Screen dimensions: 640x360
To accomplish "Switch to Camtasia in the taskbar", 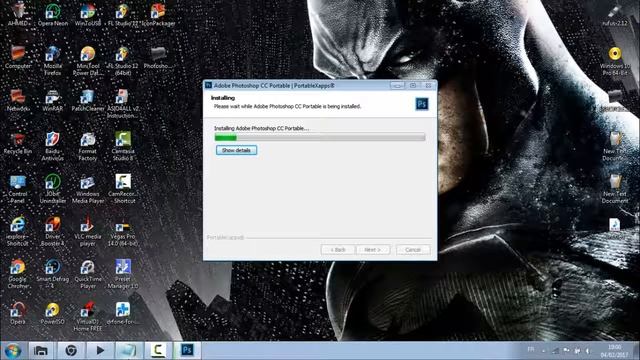I will click(158, 350).
